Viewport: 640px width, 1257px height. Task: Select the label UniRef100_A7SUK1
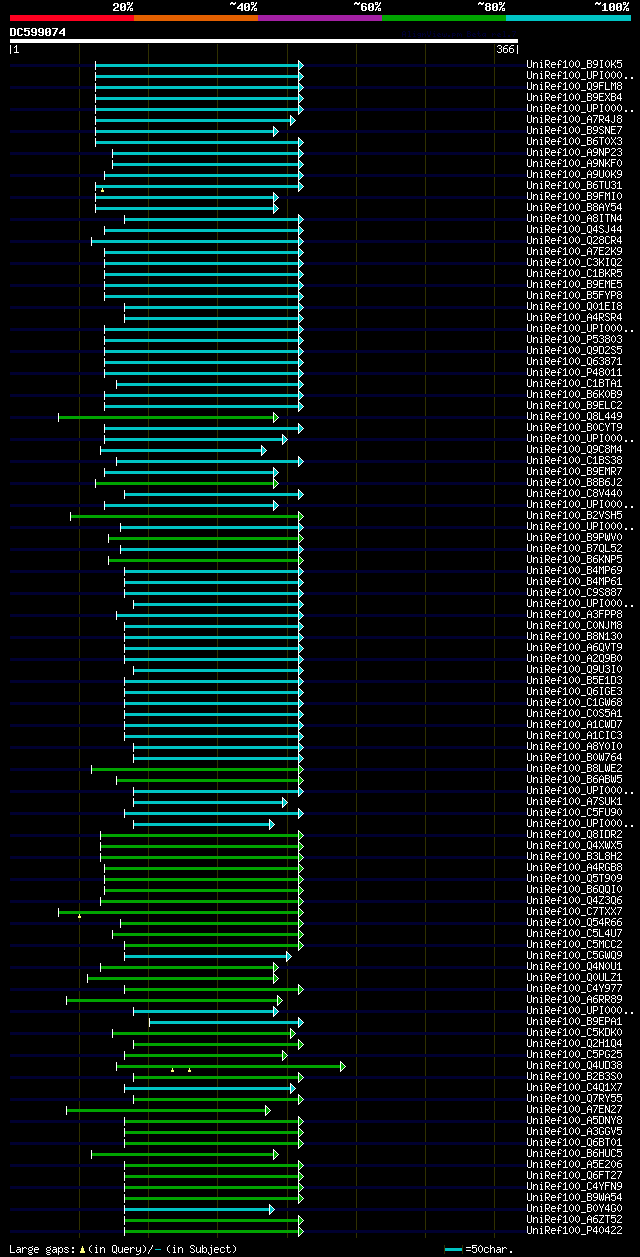pos(574,801)
